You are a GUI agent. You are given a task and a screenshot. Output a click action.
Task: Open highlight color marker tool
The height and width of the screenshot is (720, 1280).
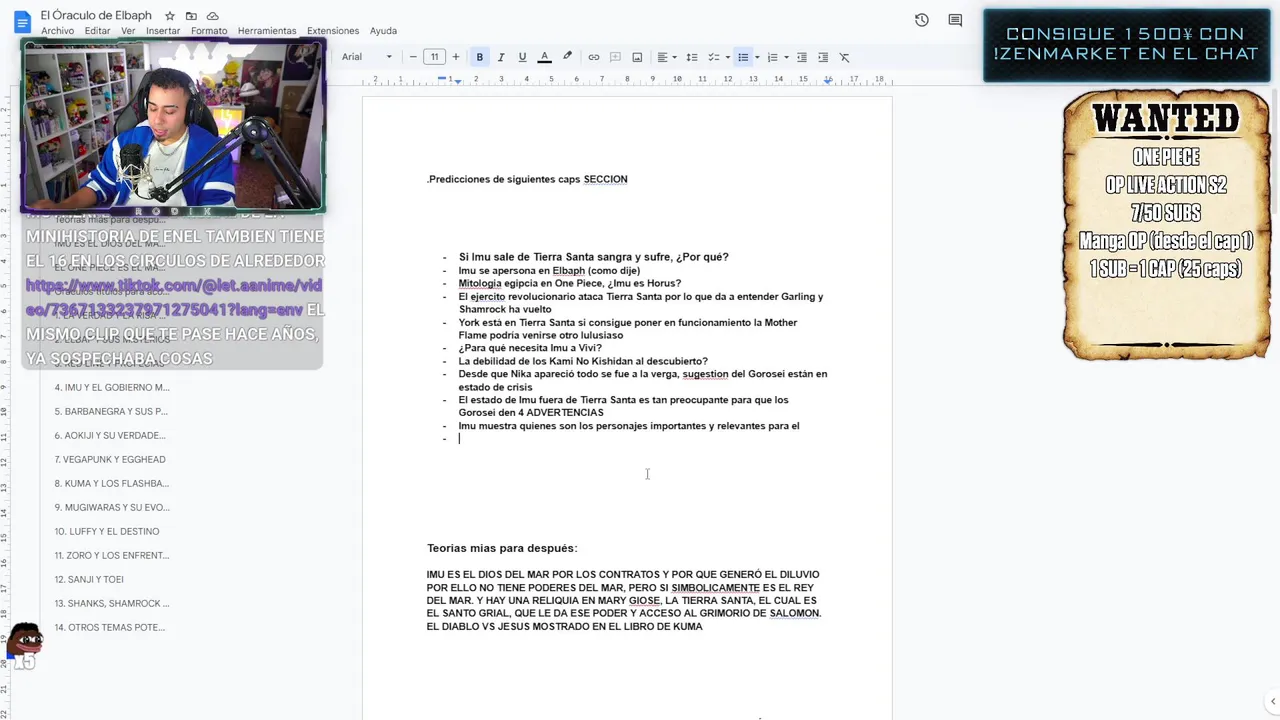[567, 57]
